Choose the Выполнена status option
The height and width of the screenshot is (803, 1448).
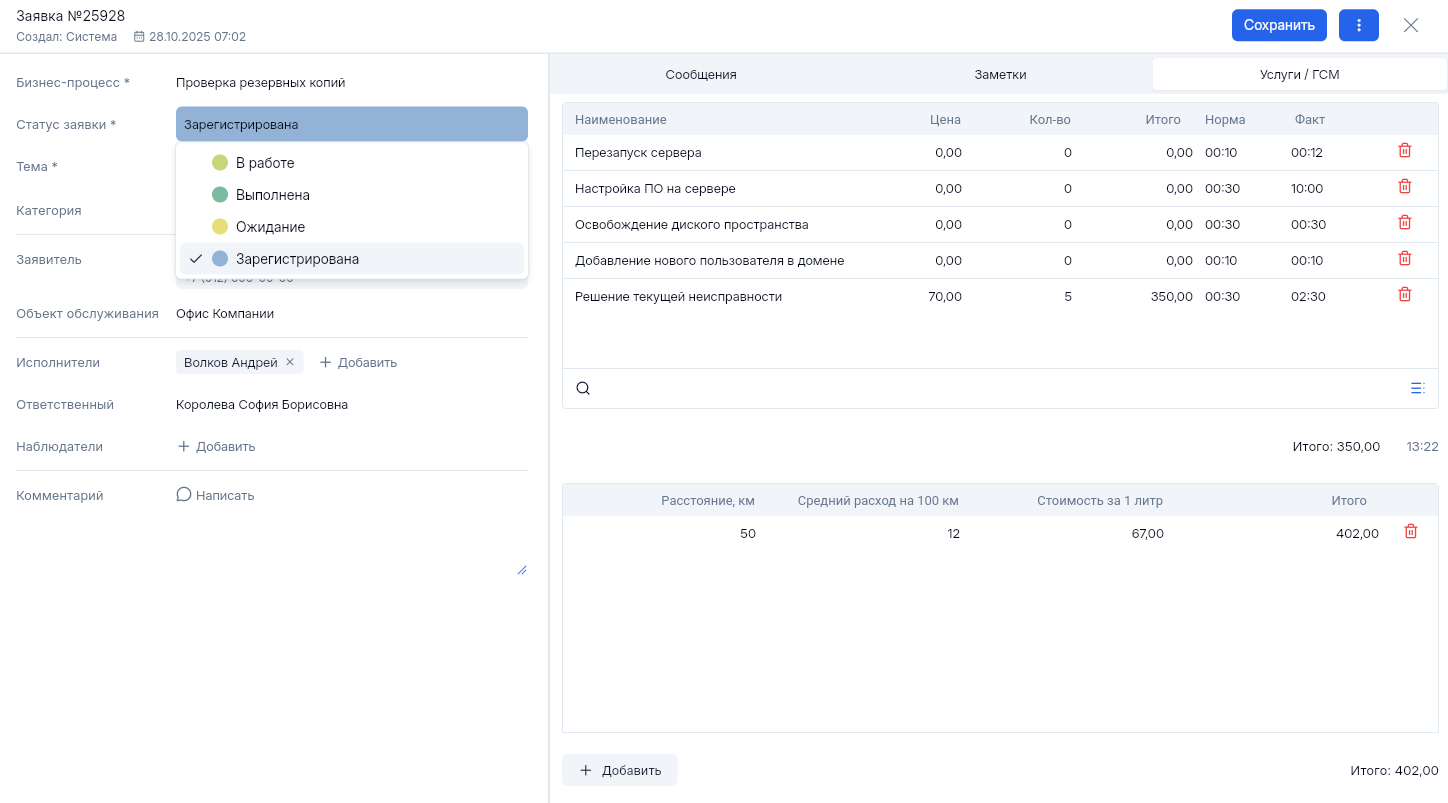272,195
